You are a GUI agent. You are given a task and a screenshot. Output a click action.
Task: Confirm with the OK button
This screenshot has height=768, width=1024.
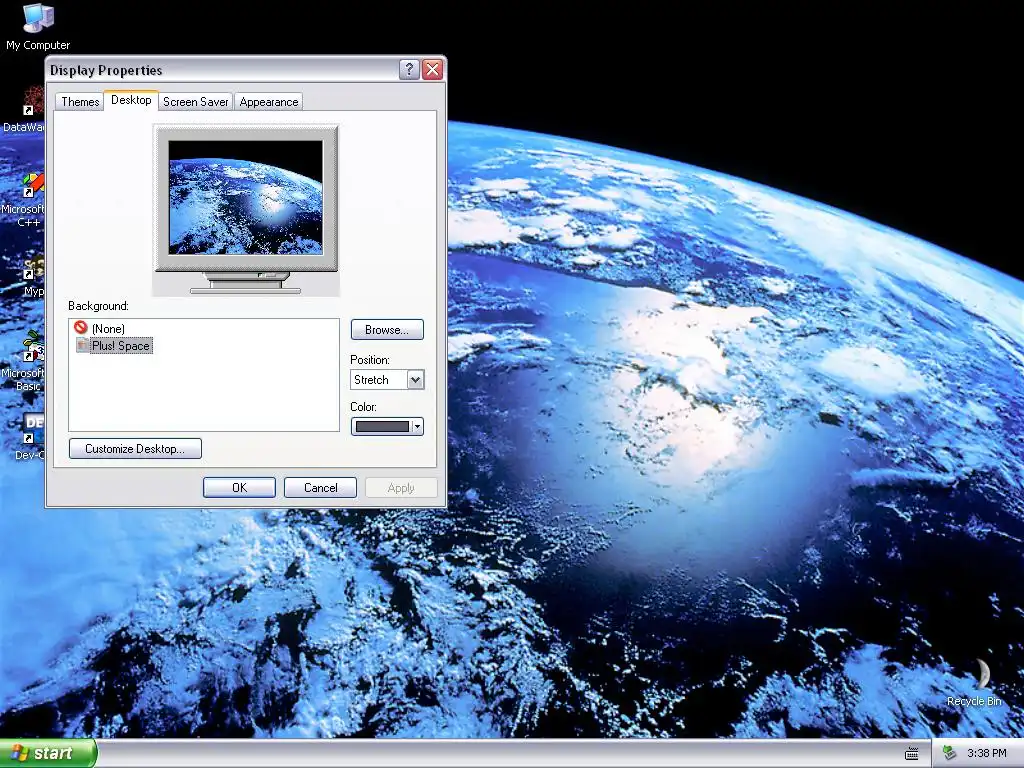(239, 488)
